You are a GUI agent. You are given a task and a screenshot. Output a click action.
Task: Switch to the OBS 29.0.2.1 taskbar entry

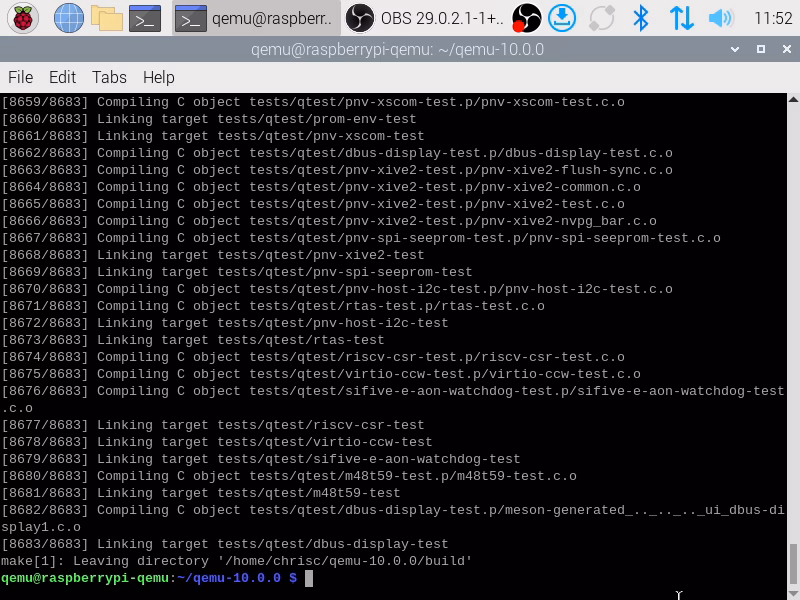(426, 18)
